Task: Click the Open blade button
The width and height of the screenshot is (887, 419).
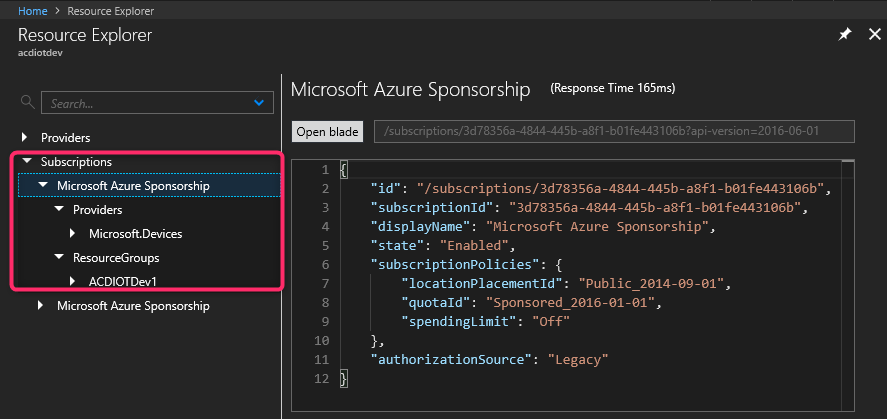Action: [326, 132]
